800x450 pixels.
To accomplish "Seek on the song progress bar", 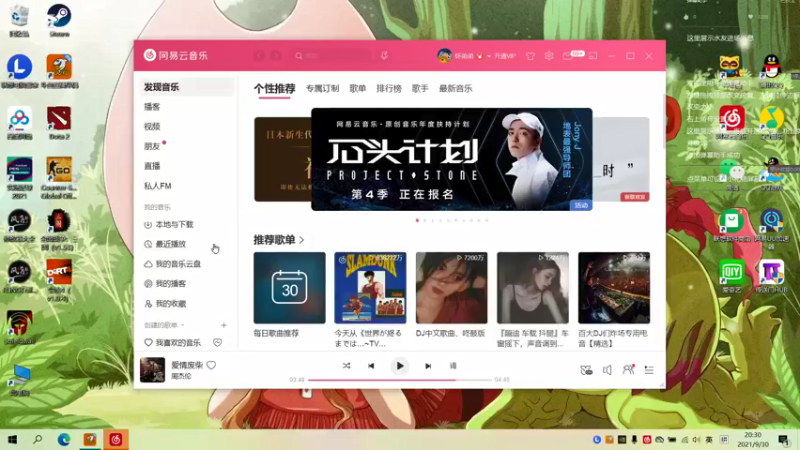I will point(400,380).
